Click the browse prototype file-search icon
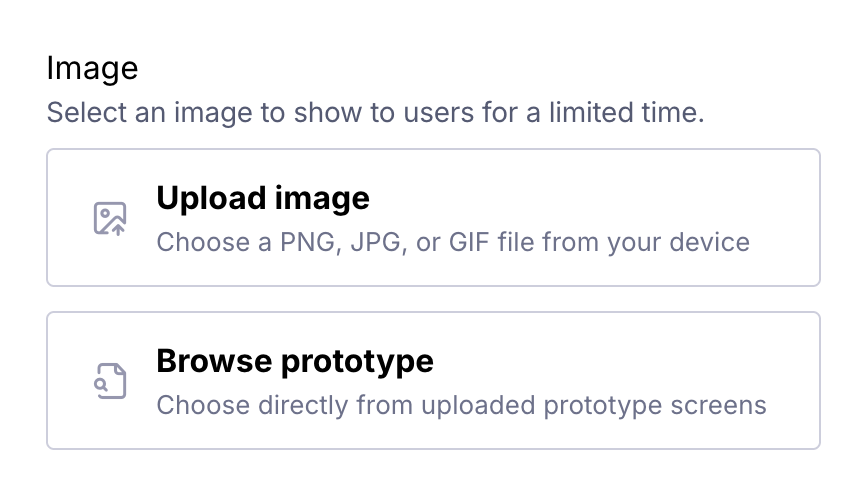 pyautogui.click(x=110, y=381)
